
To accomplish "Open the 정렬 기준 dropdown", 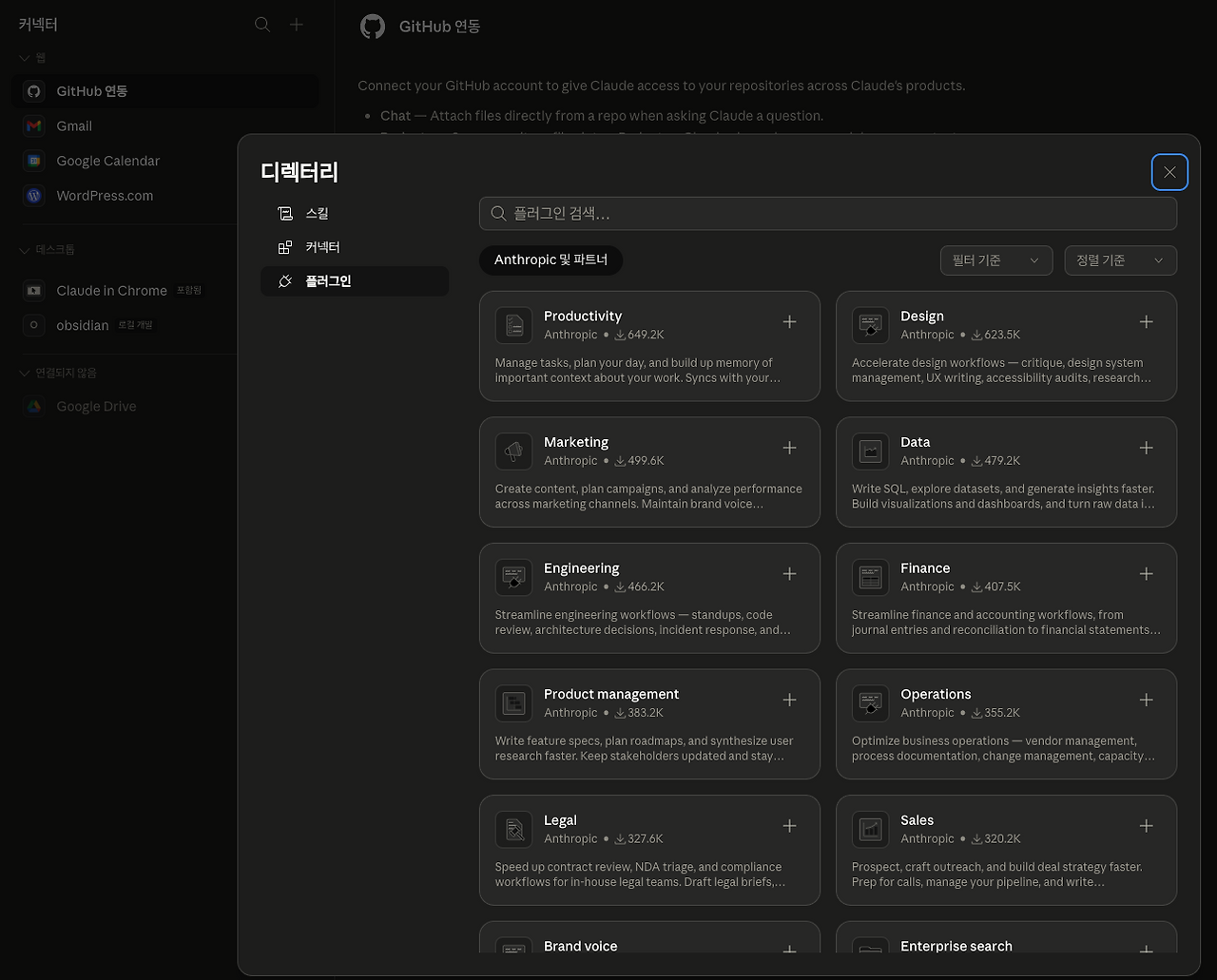I will tap(1120, 260).
